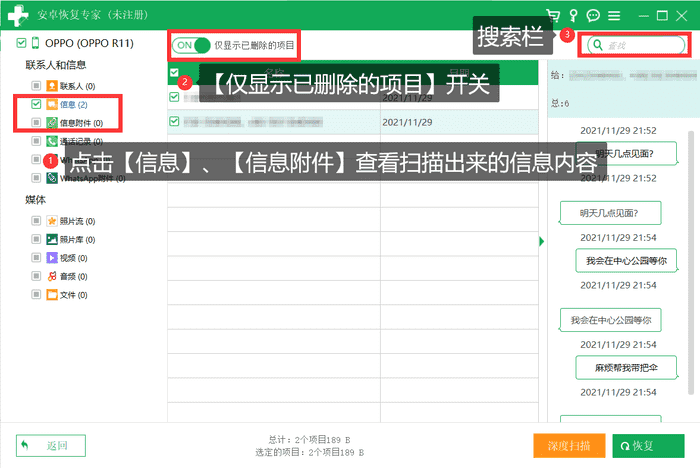
Task: Select the 信息附件 (0) tree label
Action: (81, 123)
